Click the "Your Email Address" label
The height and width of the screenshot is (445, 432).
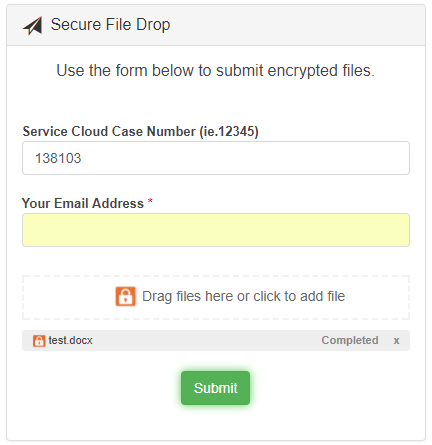point(83,203)
